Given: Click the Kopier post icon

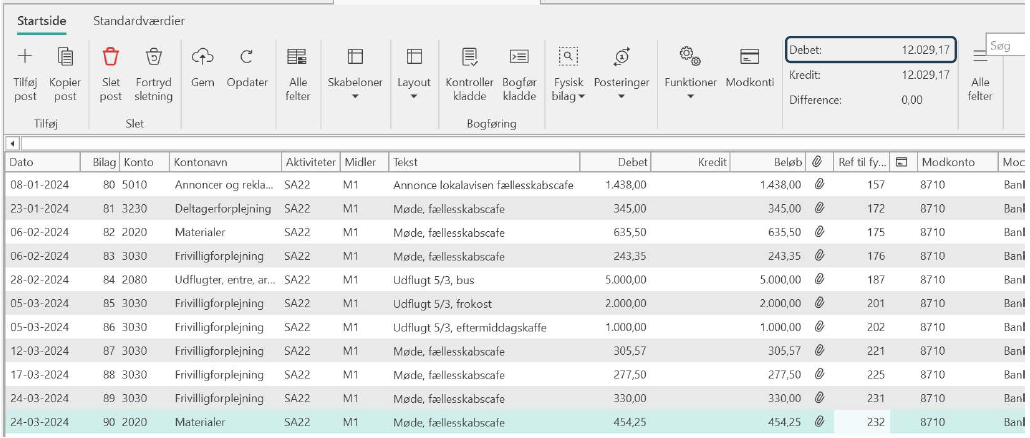Looking at the screenshot, I should (65, 56).
